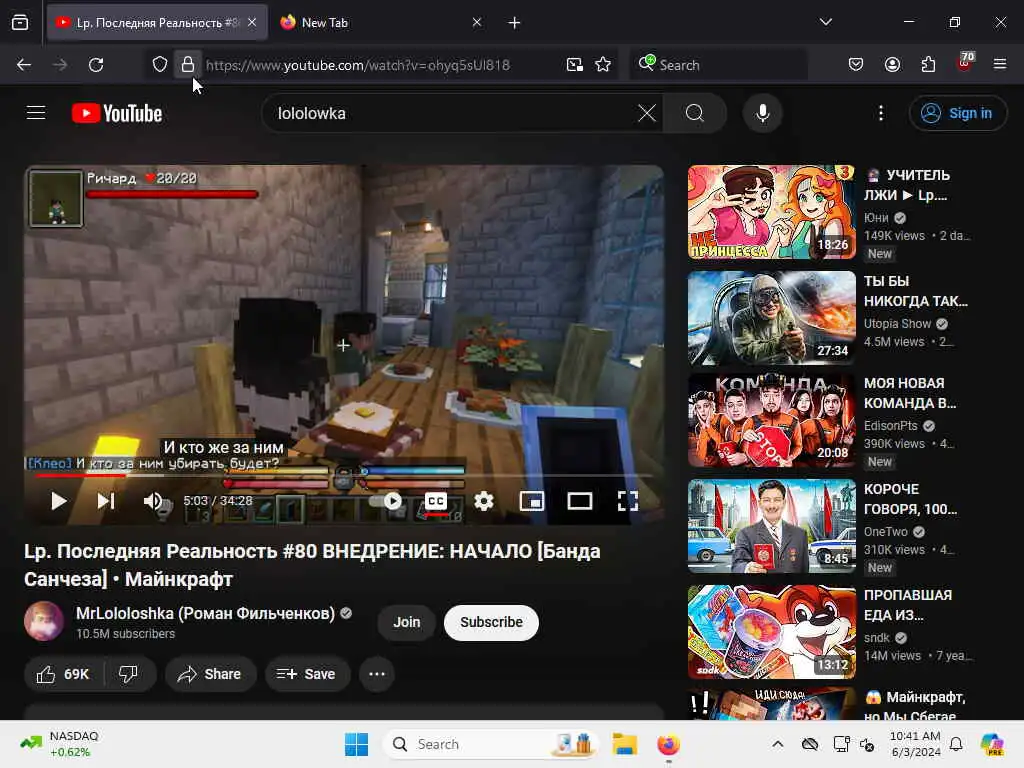
Task: View site security padlock info
Action: pyautogui.click(x=187, y=65)
